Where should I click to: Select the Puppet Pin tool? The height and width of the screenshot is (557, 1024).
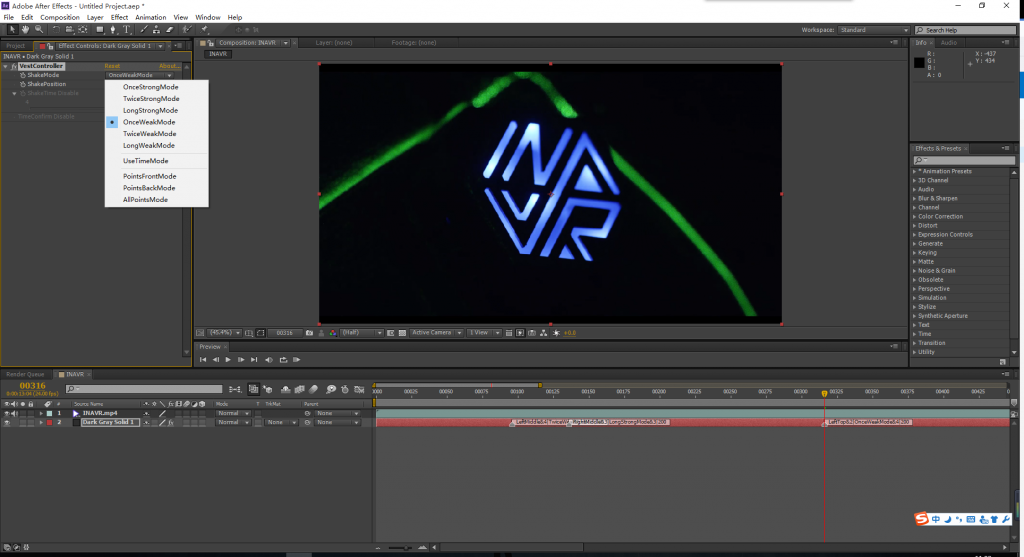[x=204, y=29]
